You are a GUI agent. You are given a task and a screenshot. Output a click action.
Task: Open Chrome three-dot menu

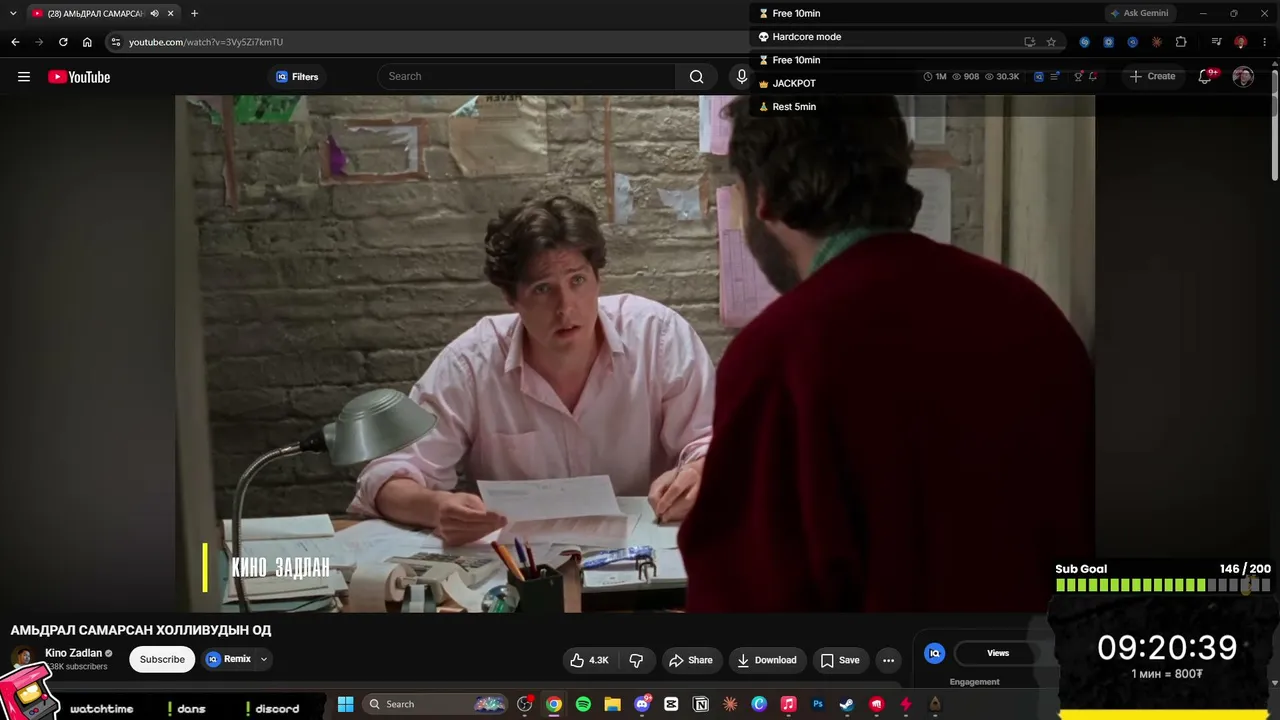[1265, 42]
